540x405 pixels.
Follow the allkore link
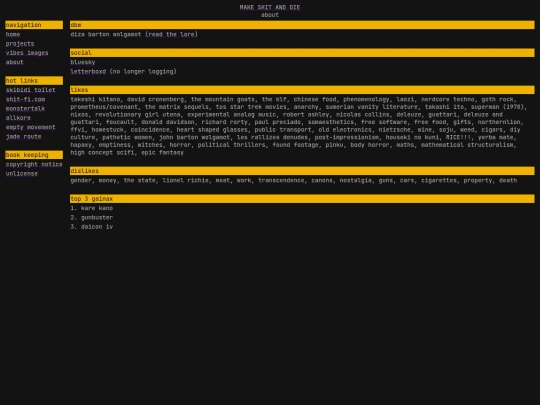pyautogui.click(x=18, y=118)
